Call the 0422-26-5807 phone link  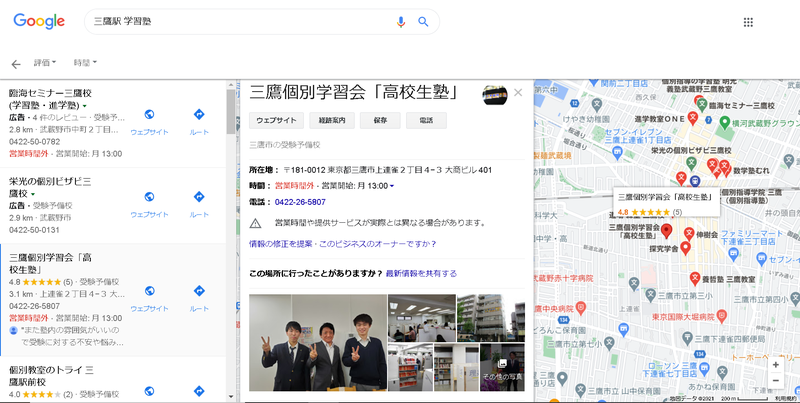pos(300,202)
